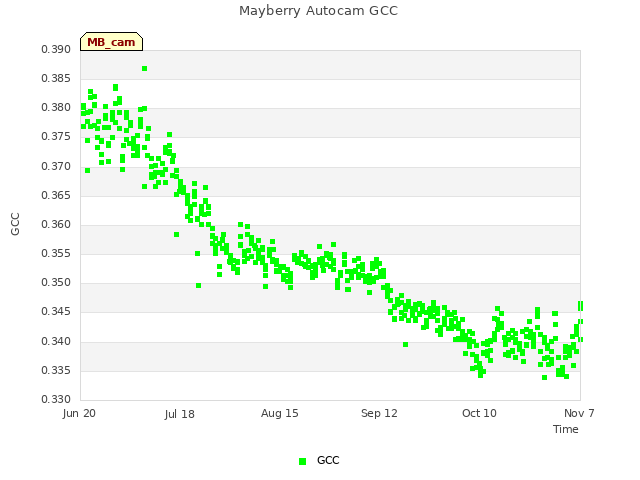Click the isolated point near 0.340 after Sep 12
Viewport: 640px width, 480px height.
405,344
